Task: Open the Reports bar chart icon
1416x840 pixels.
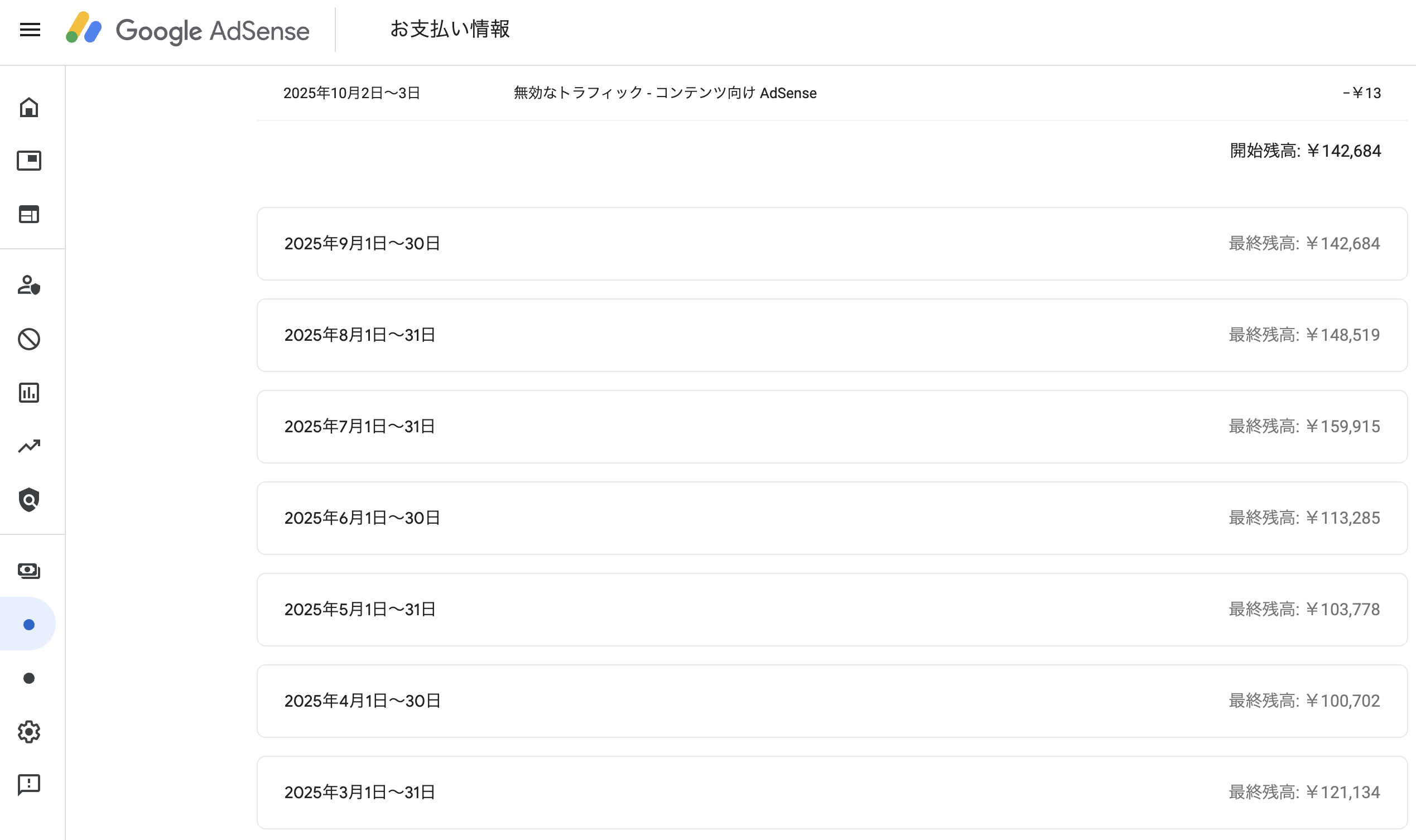Action: click(29, 392)
